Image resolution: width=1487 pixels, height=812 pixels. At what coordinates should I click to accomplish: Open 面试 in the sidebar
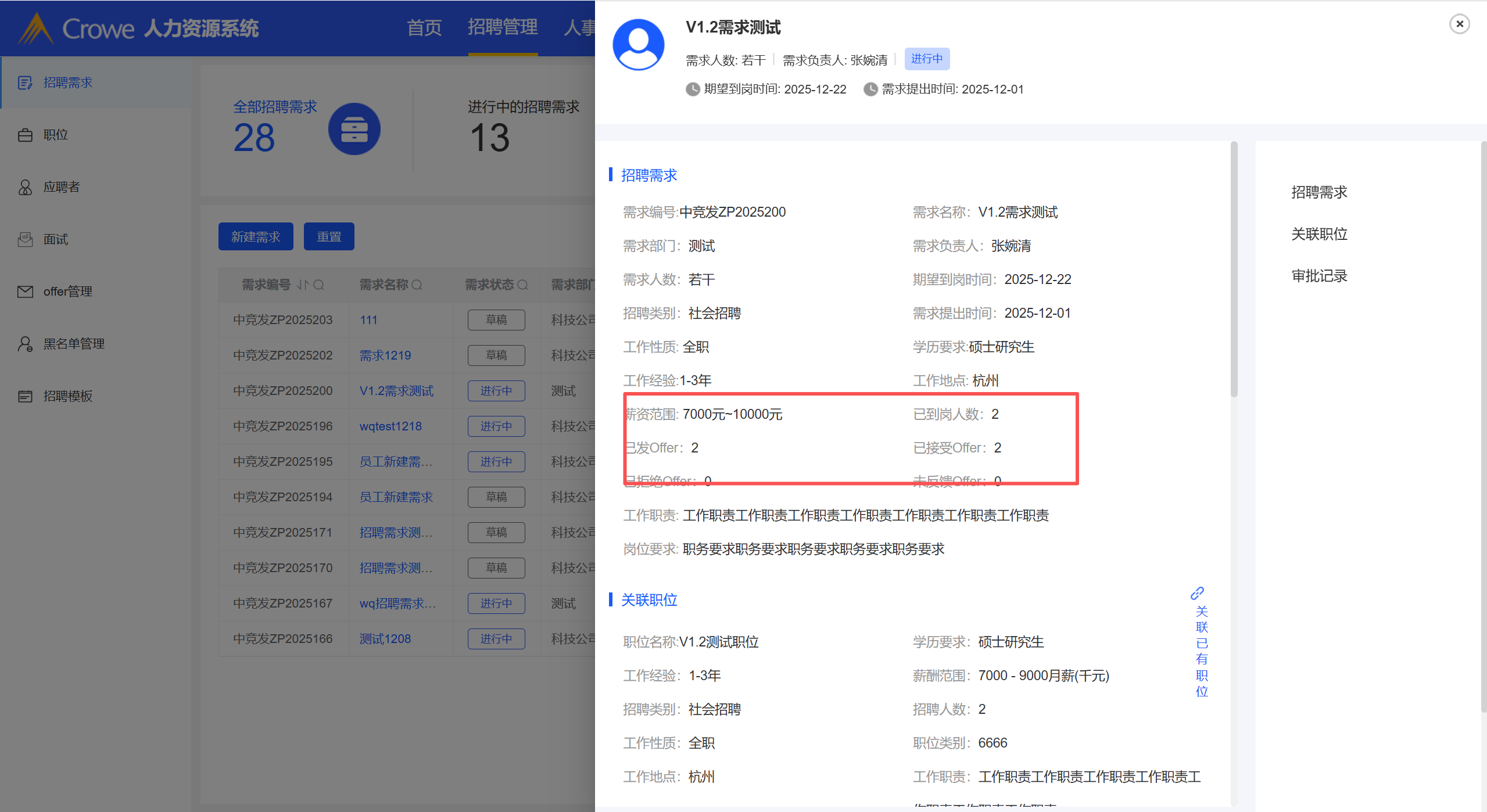point(56,239)
